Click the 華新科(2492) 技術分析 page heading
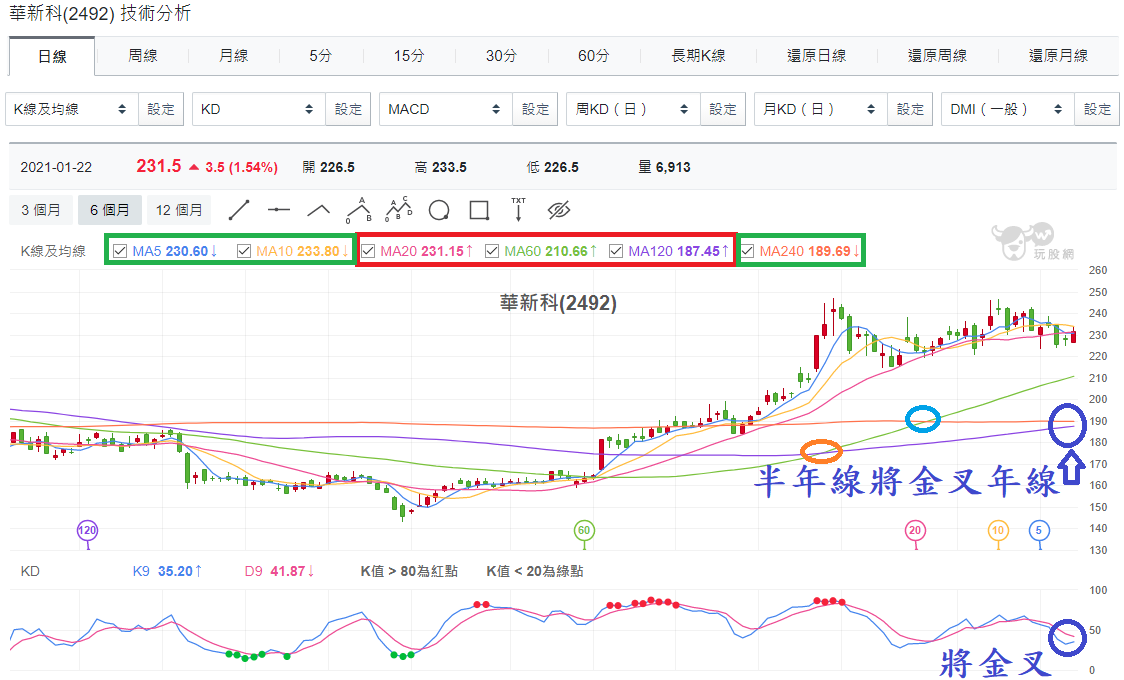The width and height of the screenshot is (1124, 680). pyautogui.click(x=100, y=14)
